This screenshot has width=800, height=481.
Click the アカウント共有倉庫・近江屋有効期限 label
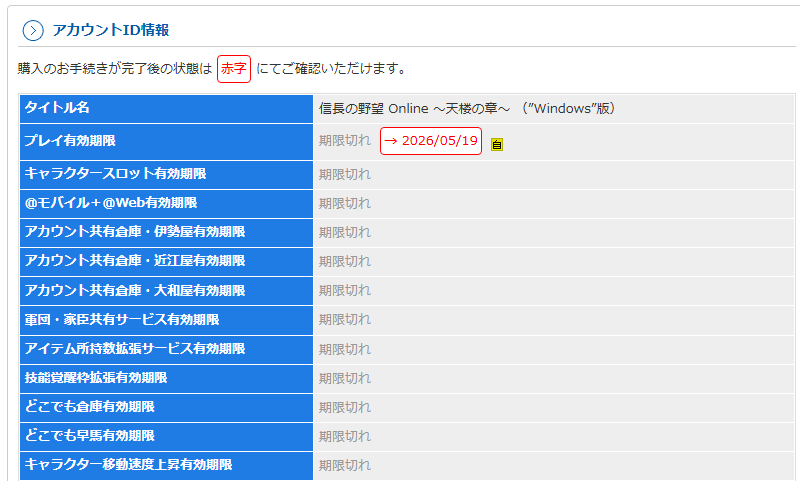click(x=135, y=261)
